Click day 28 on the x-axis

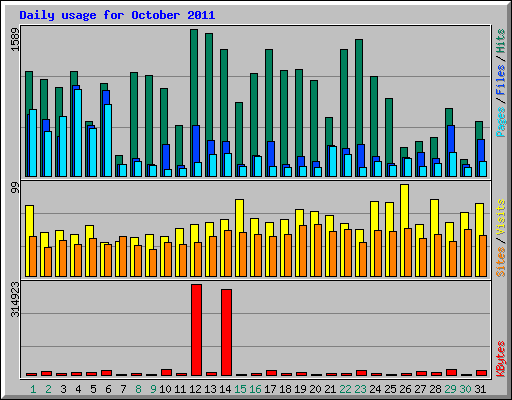(435, 389)
